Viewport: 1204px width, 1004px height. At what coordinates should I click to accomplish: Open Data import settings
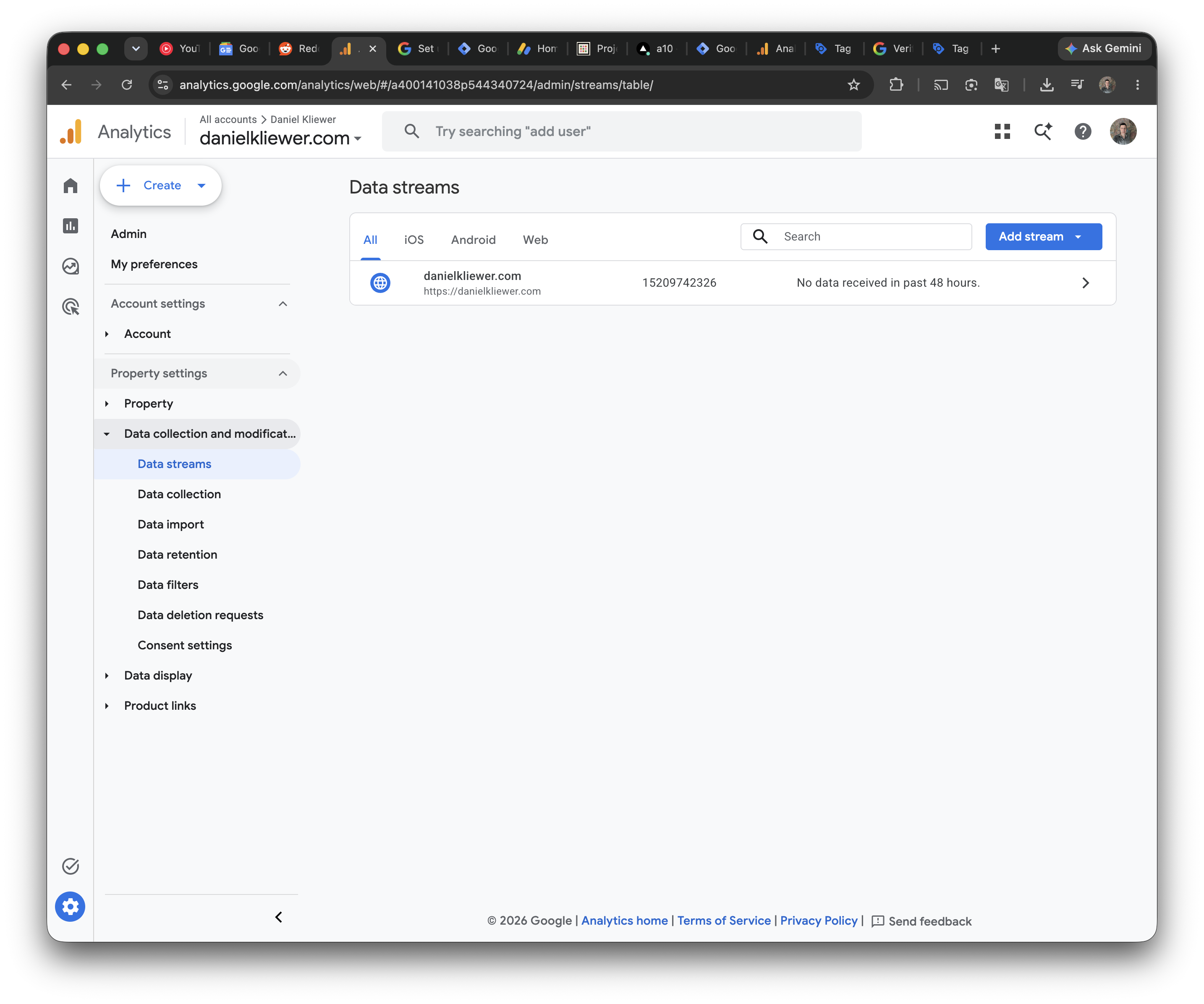point(170,525)
